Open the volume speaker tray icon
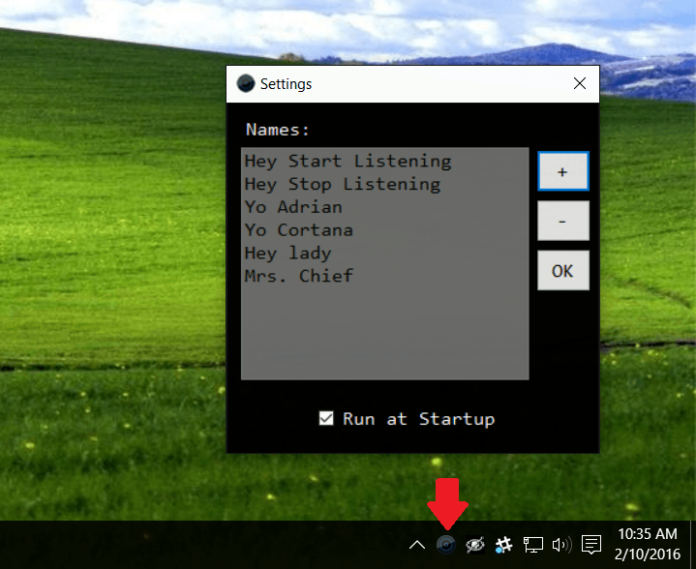Viewport: 696px width, 569px height. [x=562, y=545]
